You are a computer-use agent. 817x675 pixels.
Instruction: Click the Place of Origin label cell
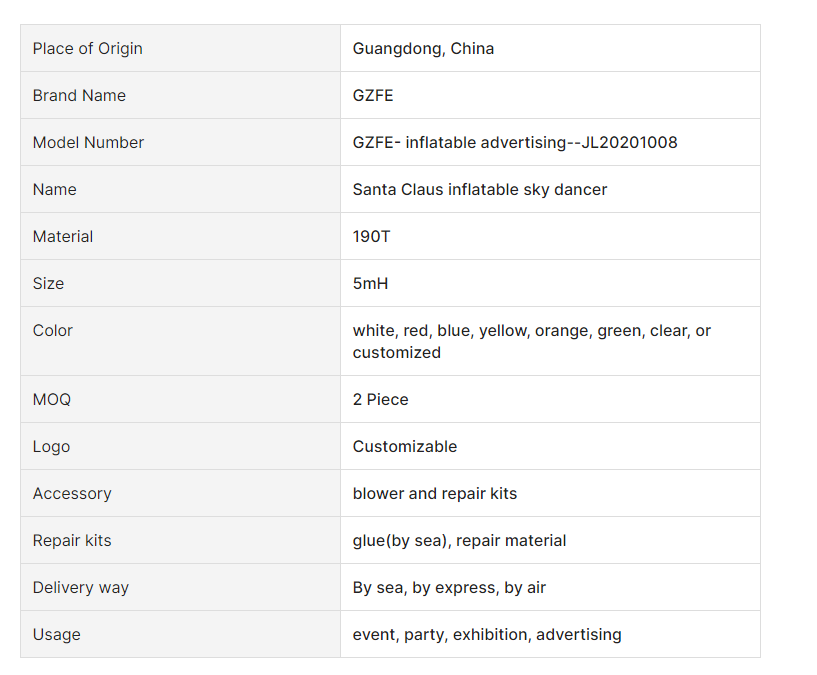coord(88,49)
